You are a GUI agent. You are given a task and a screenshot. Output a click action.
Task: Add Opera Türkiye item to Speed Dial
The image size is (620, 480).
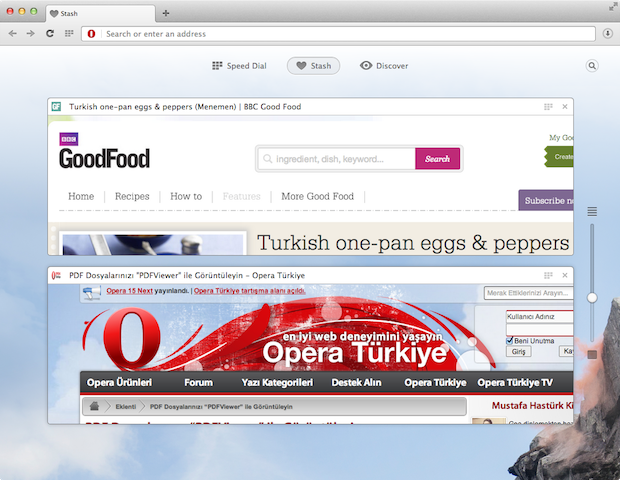pyautogui.click(x=548, y=275)
